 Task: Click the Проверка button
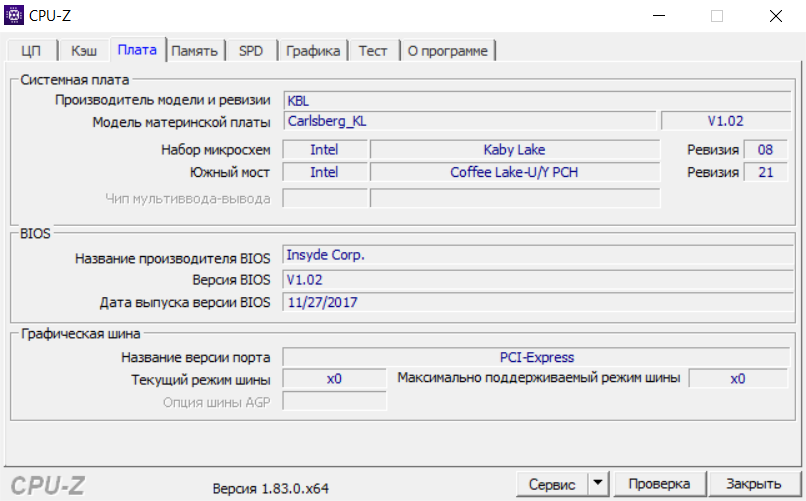click(660, 484)
